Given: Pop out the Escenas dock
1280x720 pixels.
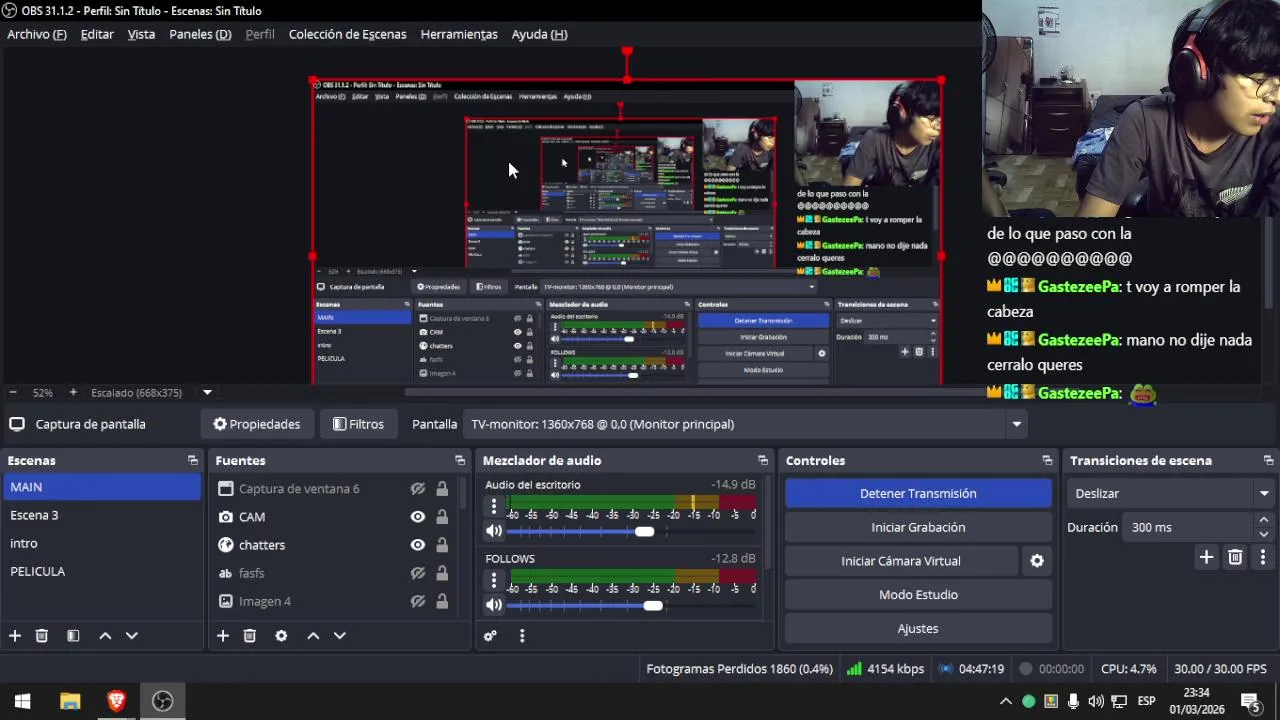Looking at the screenshot, I should (x=193, y=461).
